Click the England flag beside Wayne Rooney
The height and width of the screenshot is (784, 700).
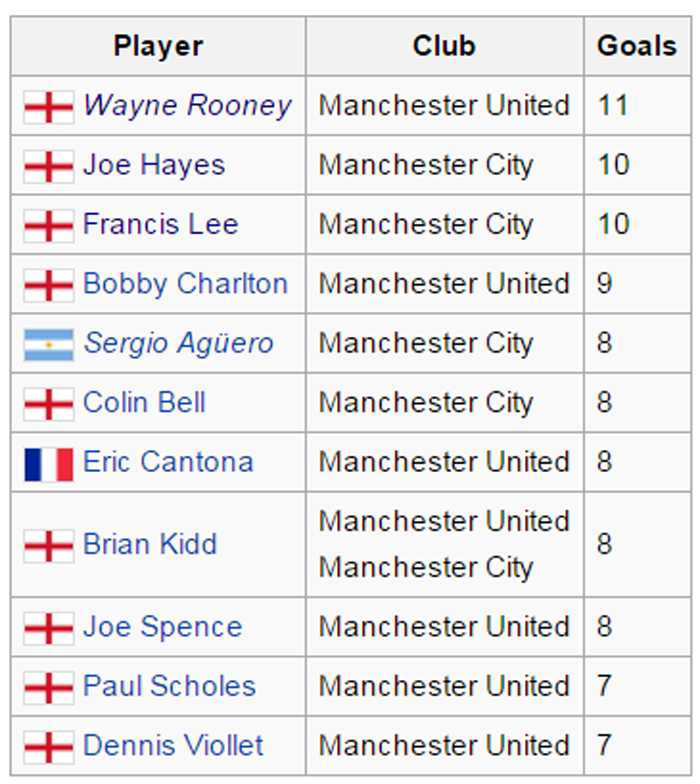pos(48,106)
